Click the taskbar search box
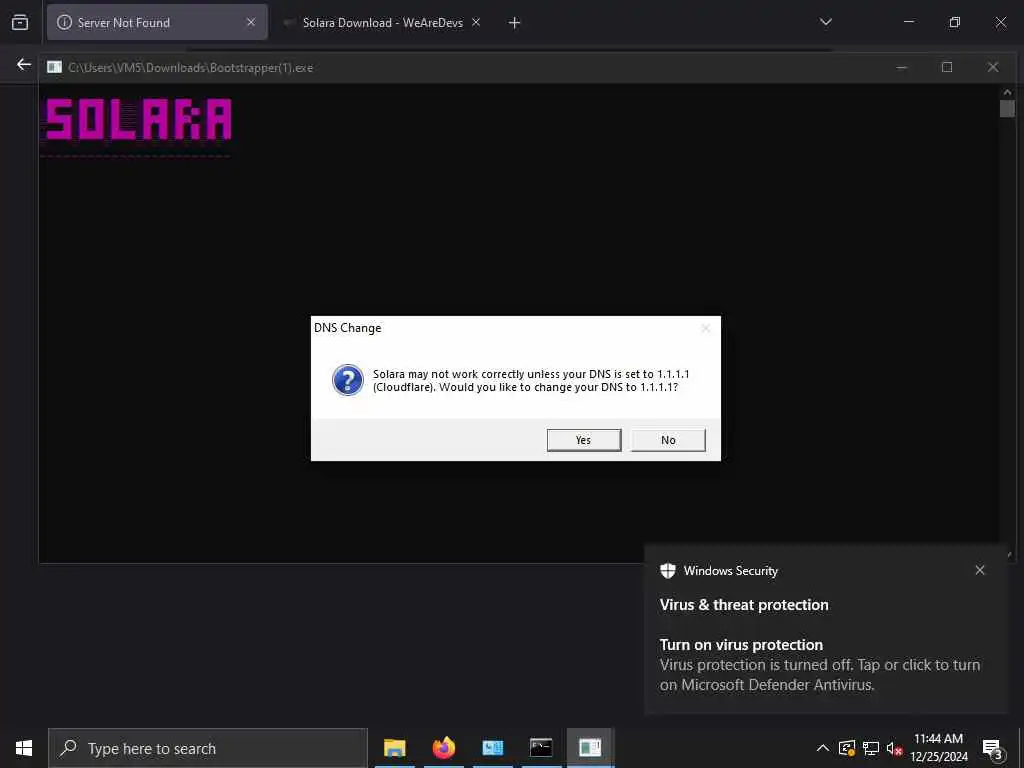 pos(208,748)
